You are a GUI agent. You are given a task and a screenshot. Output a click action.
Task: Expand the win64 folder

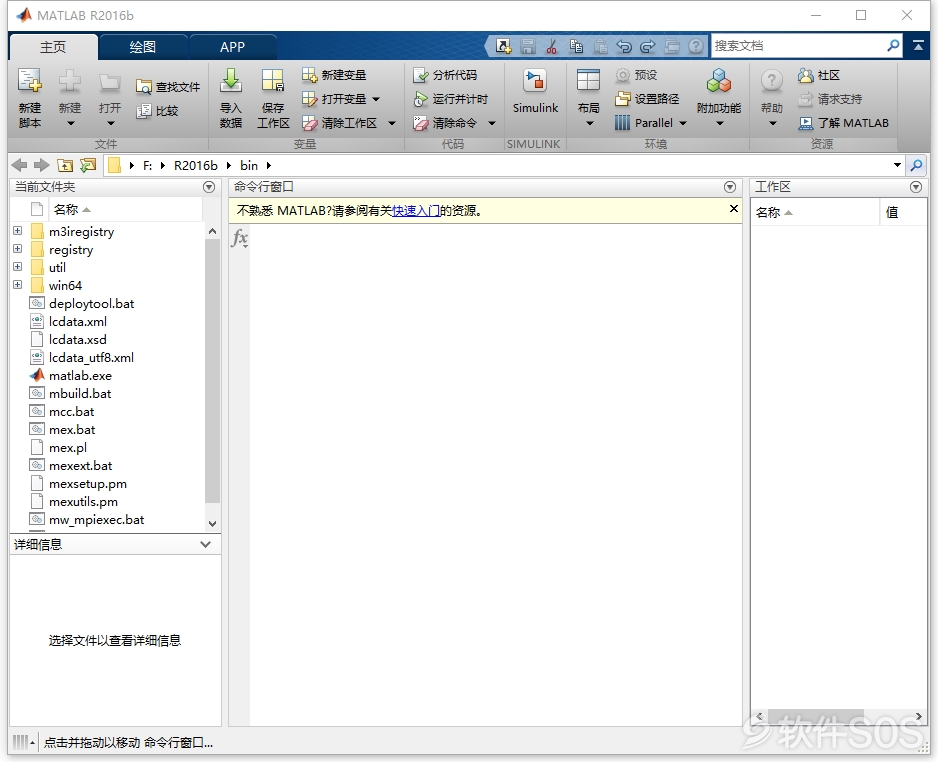point(17,284)
